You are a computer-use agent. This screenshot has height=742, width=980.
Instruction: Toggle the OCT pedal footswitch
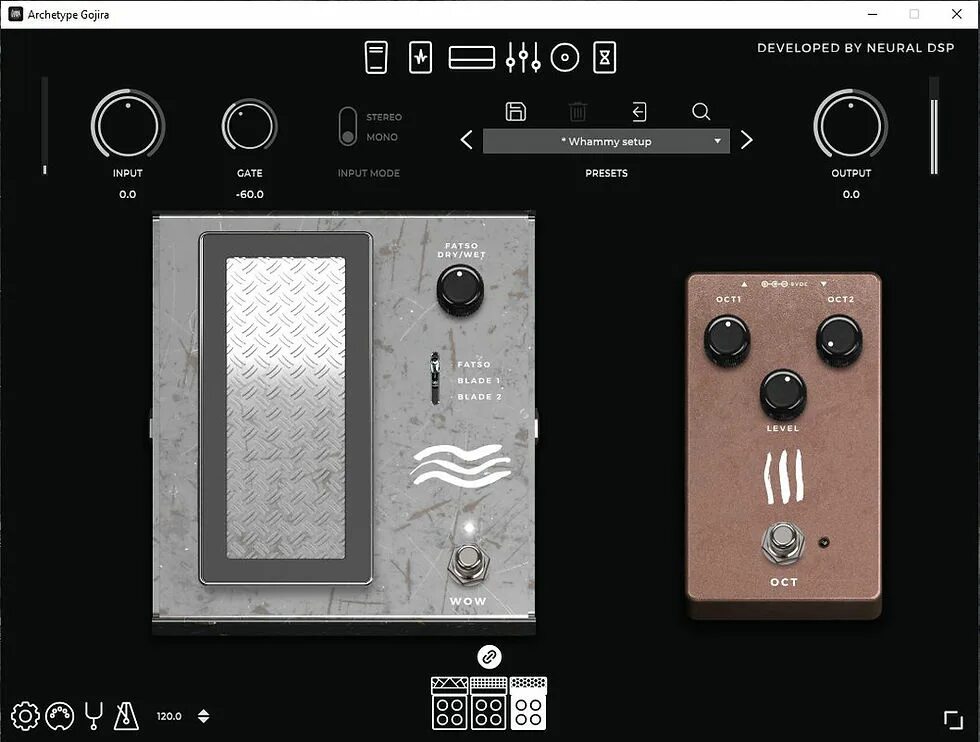(x=782, y=542)
